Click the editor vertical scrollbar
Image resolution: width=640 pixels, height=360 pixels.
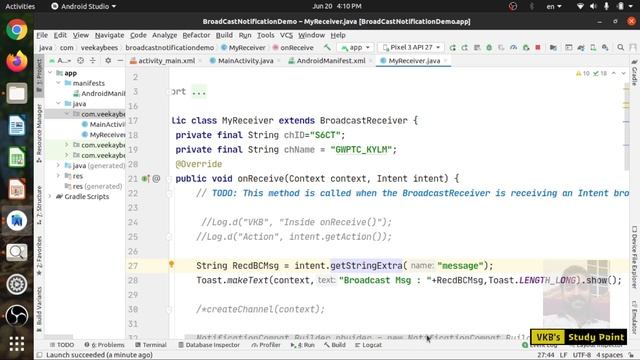[x=626, y=127]
